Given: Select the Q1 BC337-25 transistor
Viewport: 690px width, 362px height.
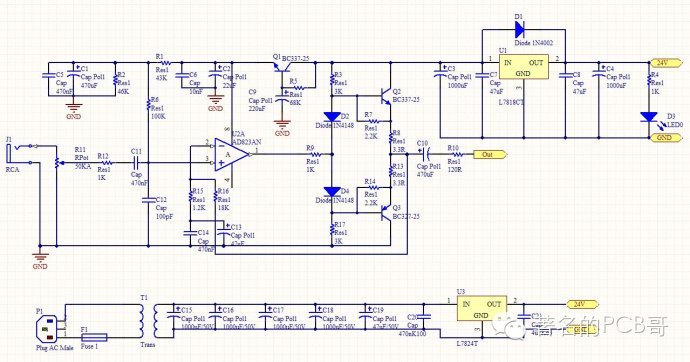Looking at the screenshot, I should pos(282,67).
